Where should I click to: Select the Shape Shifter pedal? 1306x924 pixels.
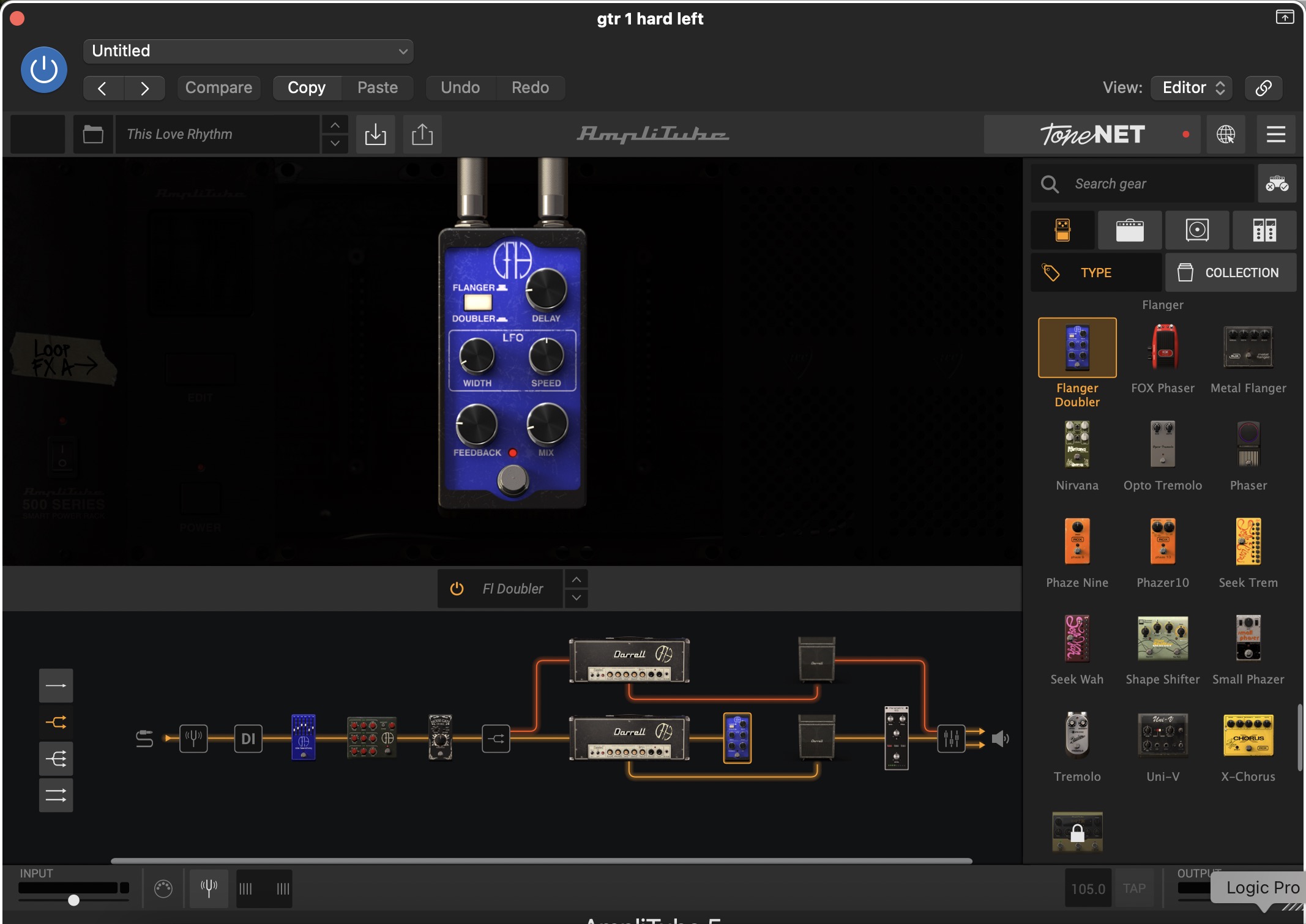pos(1163,638)
